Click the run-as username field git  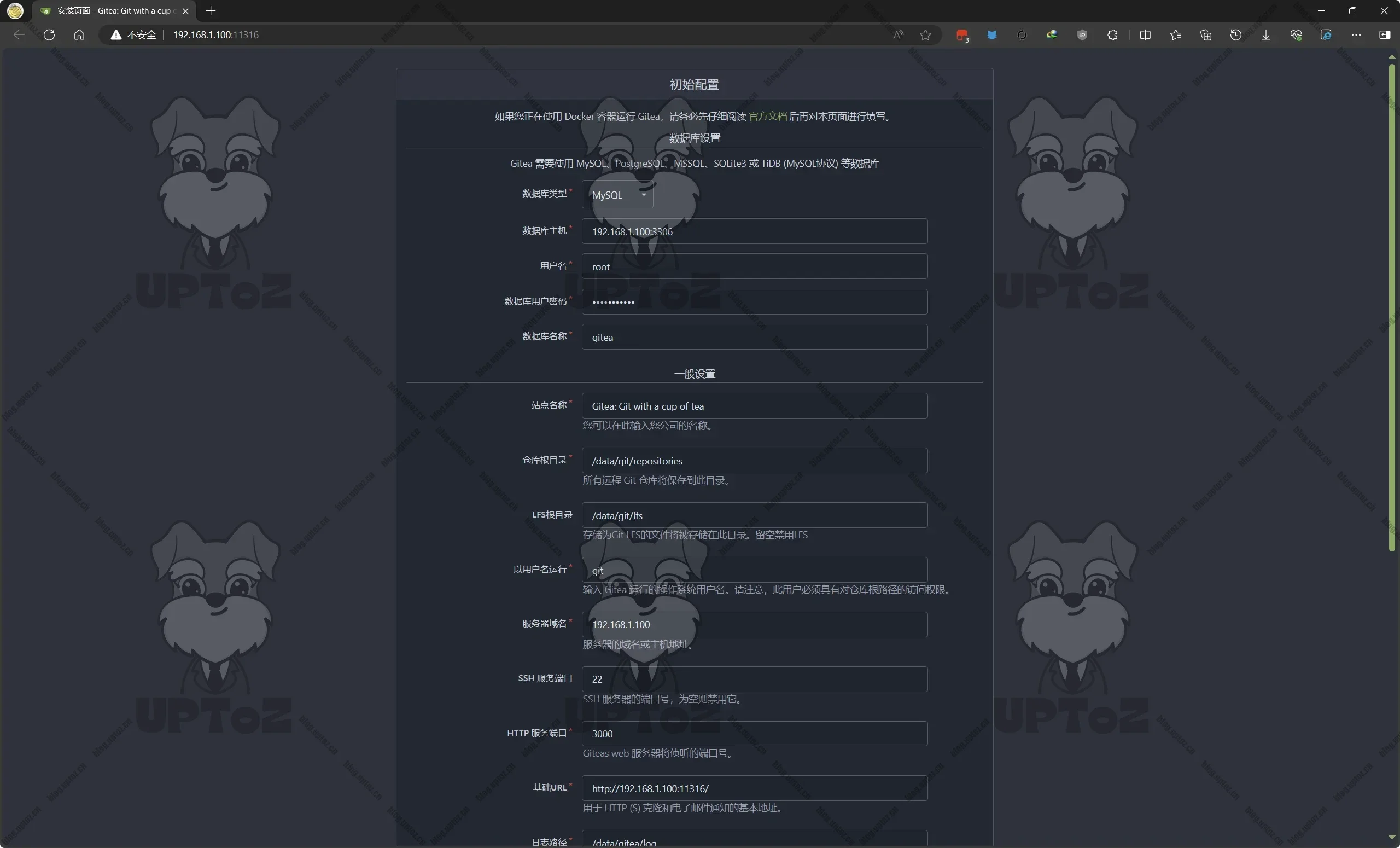pos(755,570)
